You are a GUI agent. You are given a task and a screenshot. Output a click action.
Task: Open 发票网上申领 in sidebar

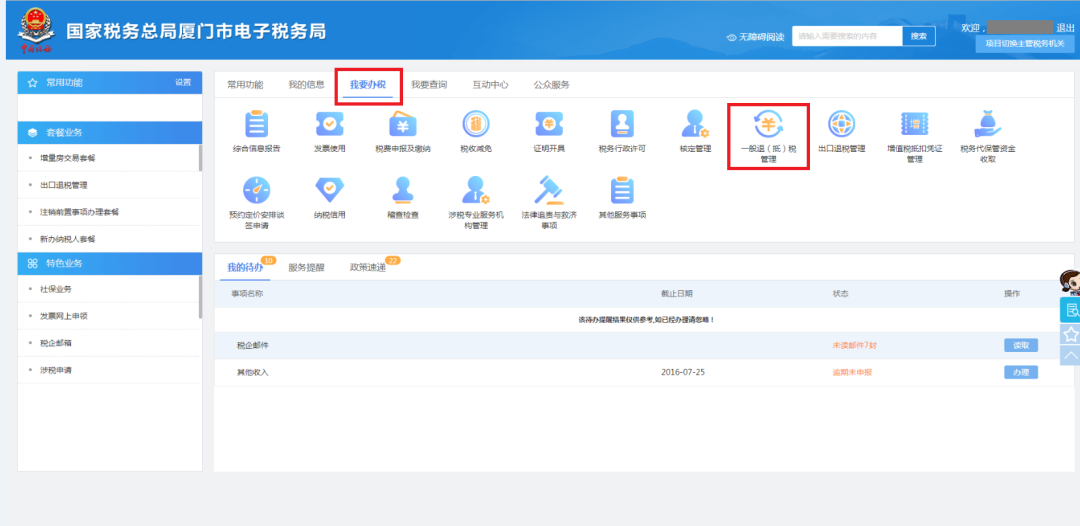[x=63, y=316]
